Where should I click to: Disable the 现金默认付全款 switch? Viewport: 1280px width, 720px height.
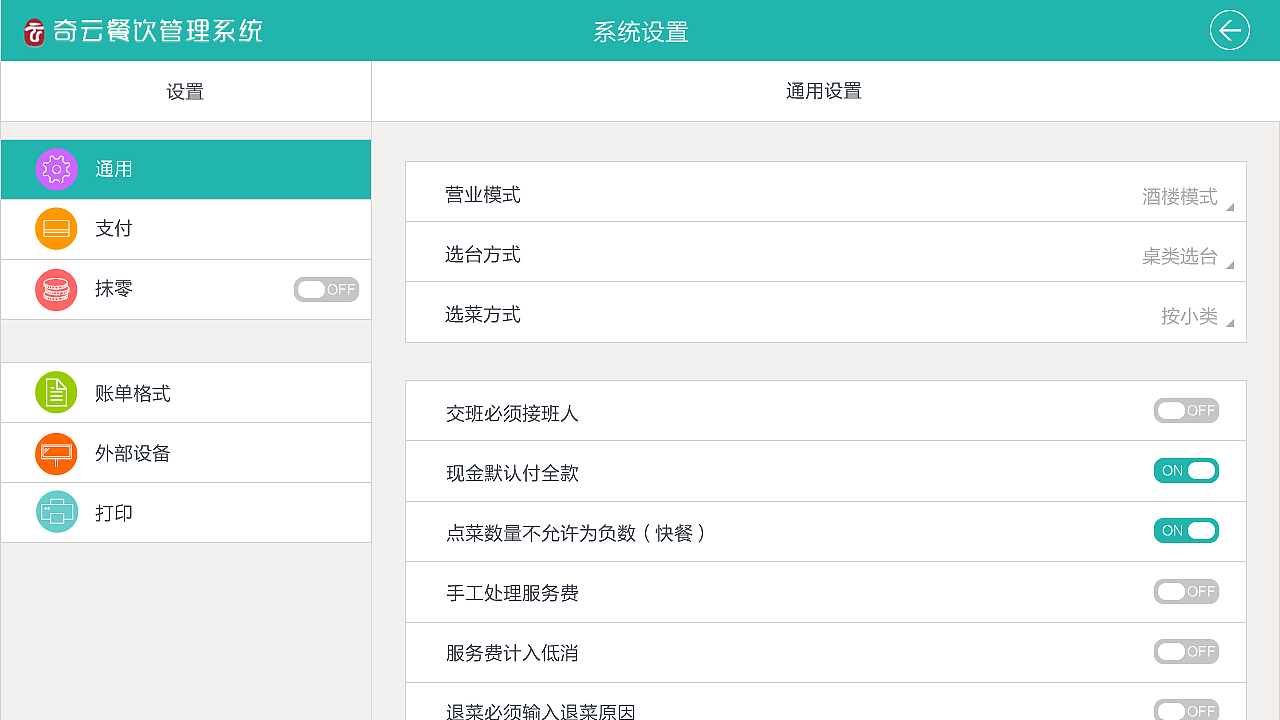(1186, 471)
